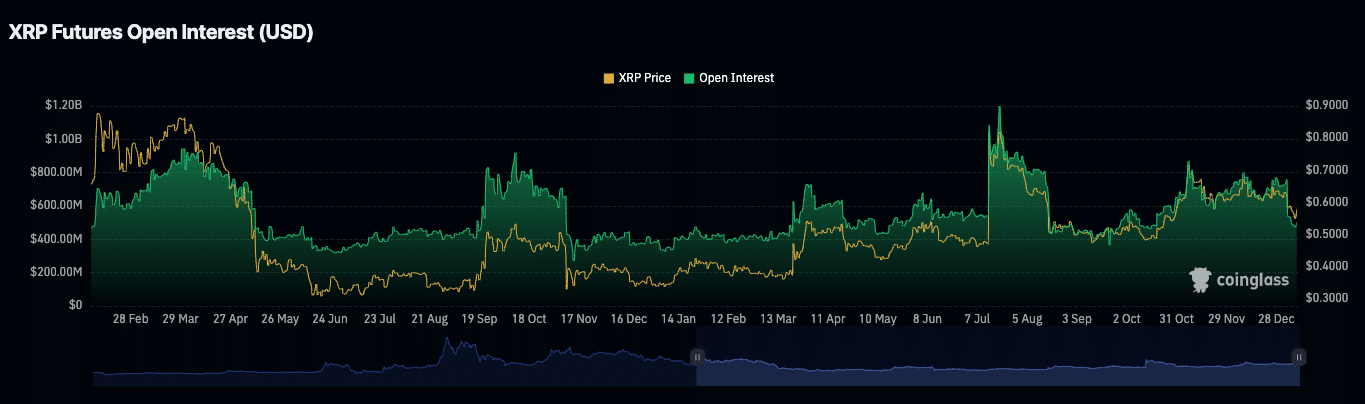Screen dimensions: 1365x404
Task: Click the highest open interest spike in July
Action: (x=999, y=108)
